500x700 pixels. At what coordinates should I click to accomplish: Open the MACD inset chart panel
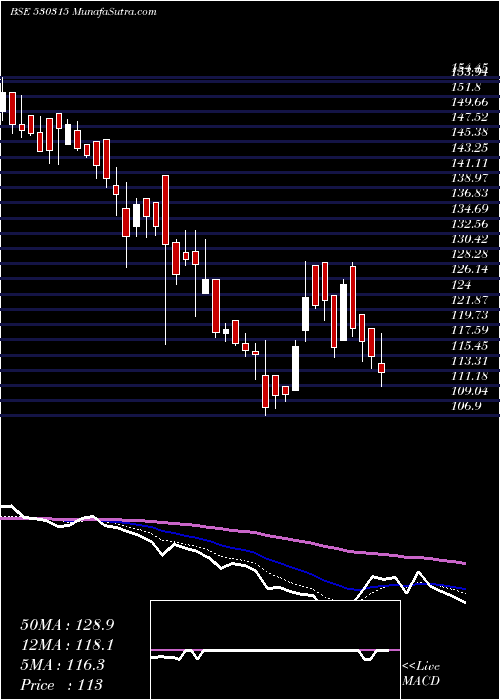coord(275,650)
